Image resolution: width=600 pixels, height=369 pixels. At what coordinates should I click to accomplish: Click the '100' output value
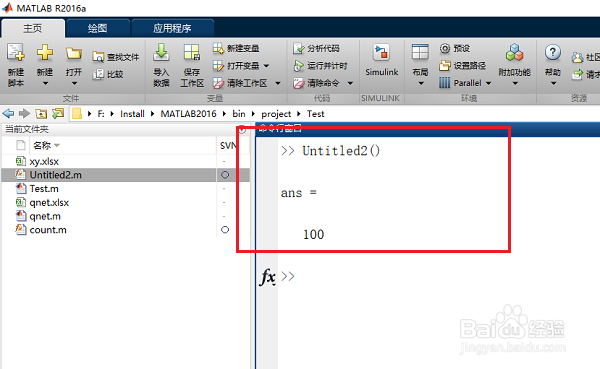pos(313,234)
